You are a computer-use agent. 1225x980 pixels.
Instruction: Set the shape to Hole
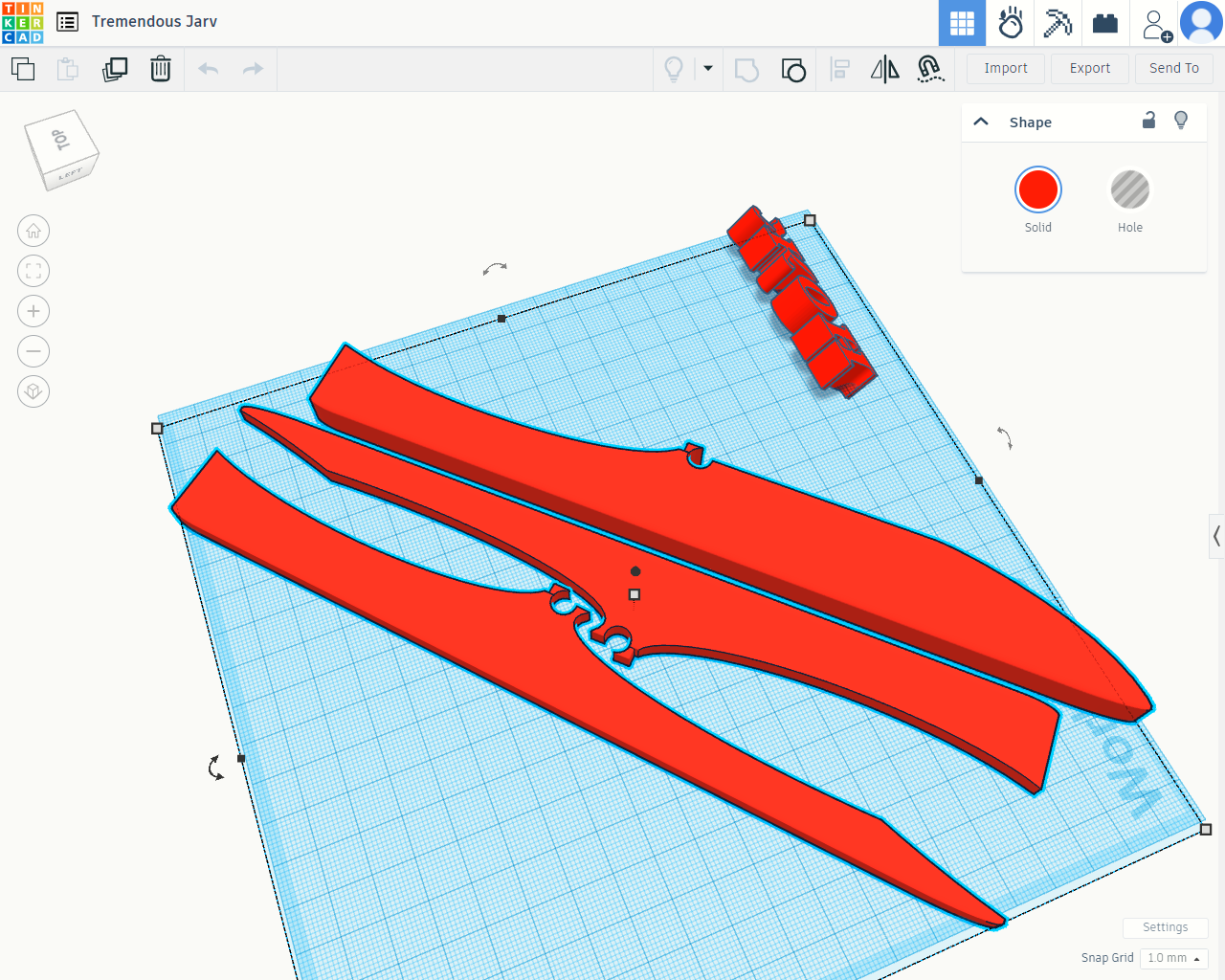1130,189
